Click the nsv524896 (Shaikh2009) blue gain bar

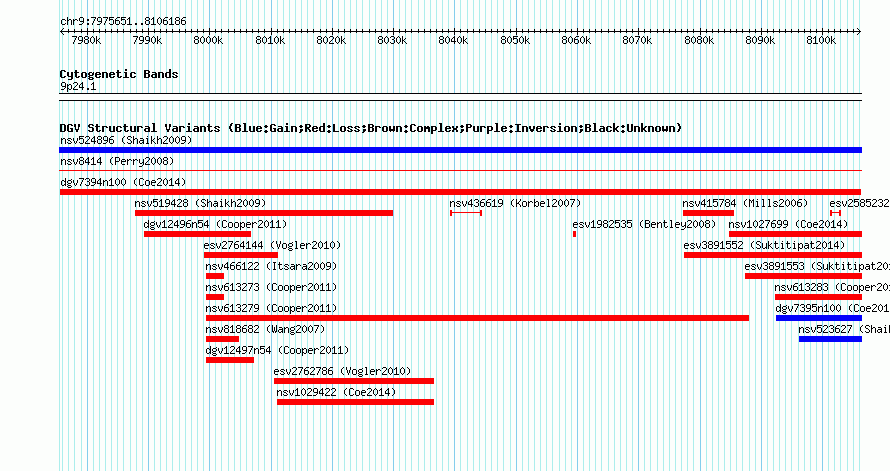coord(460,150)
